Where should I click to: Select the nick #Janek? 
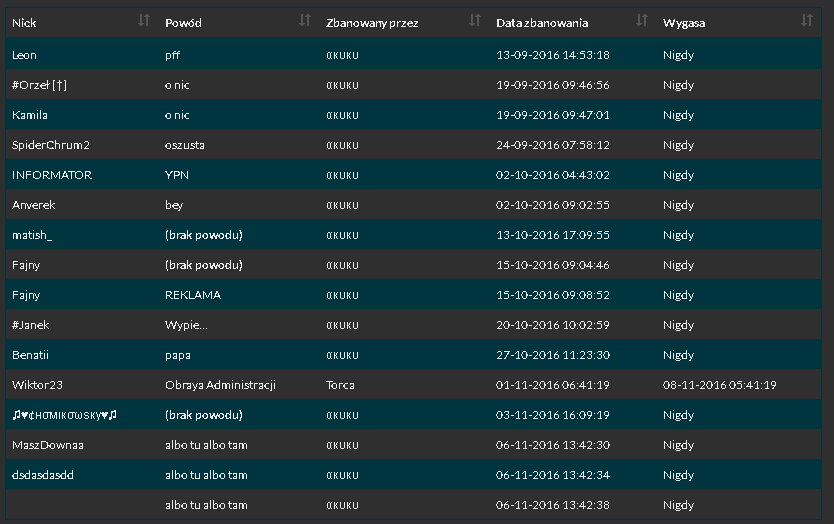pos(30,325)
